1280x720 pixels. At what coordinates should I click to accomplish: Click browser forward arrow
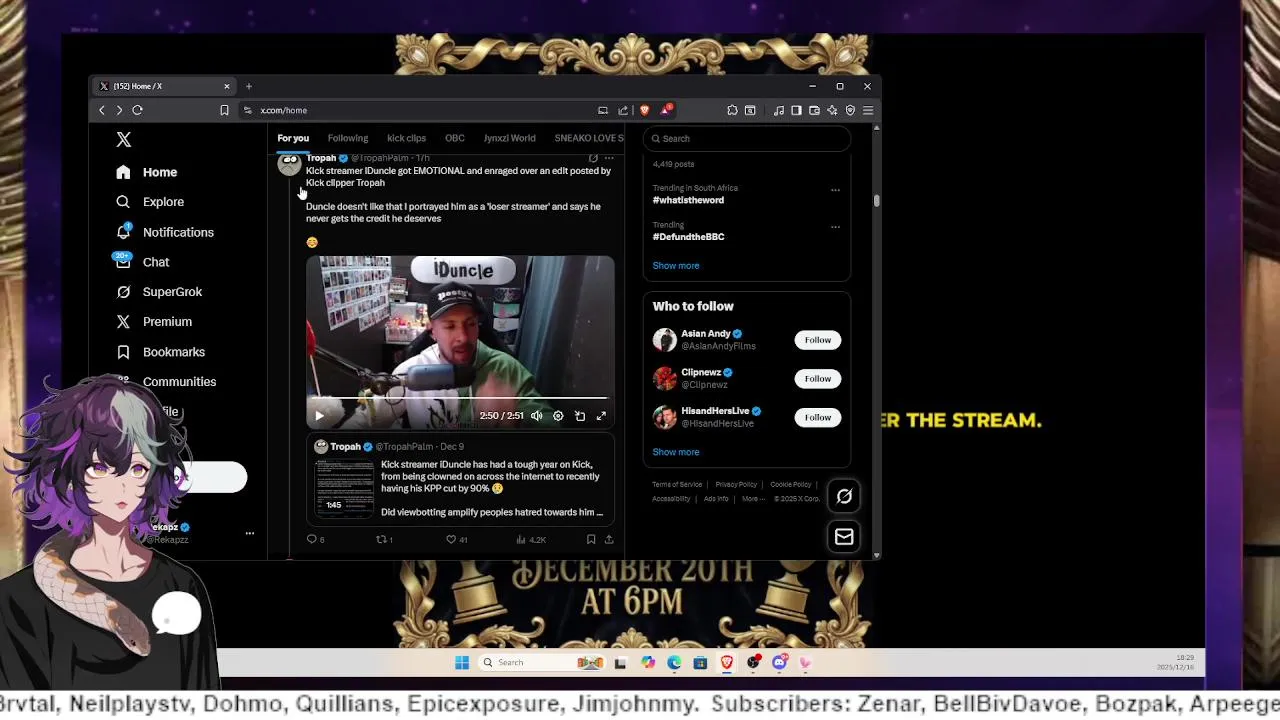[x=119, y=110]
